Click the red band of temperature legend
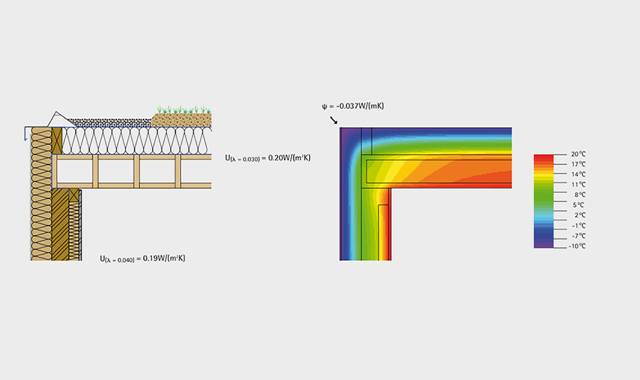Screen dimensions: 640x380 [x=544, y=158]
